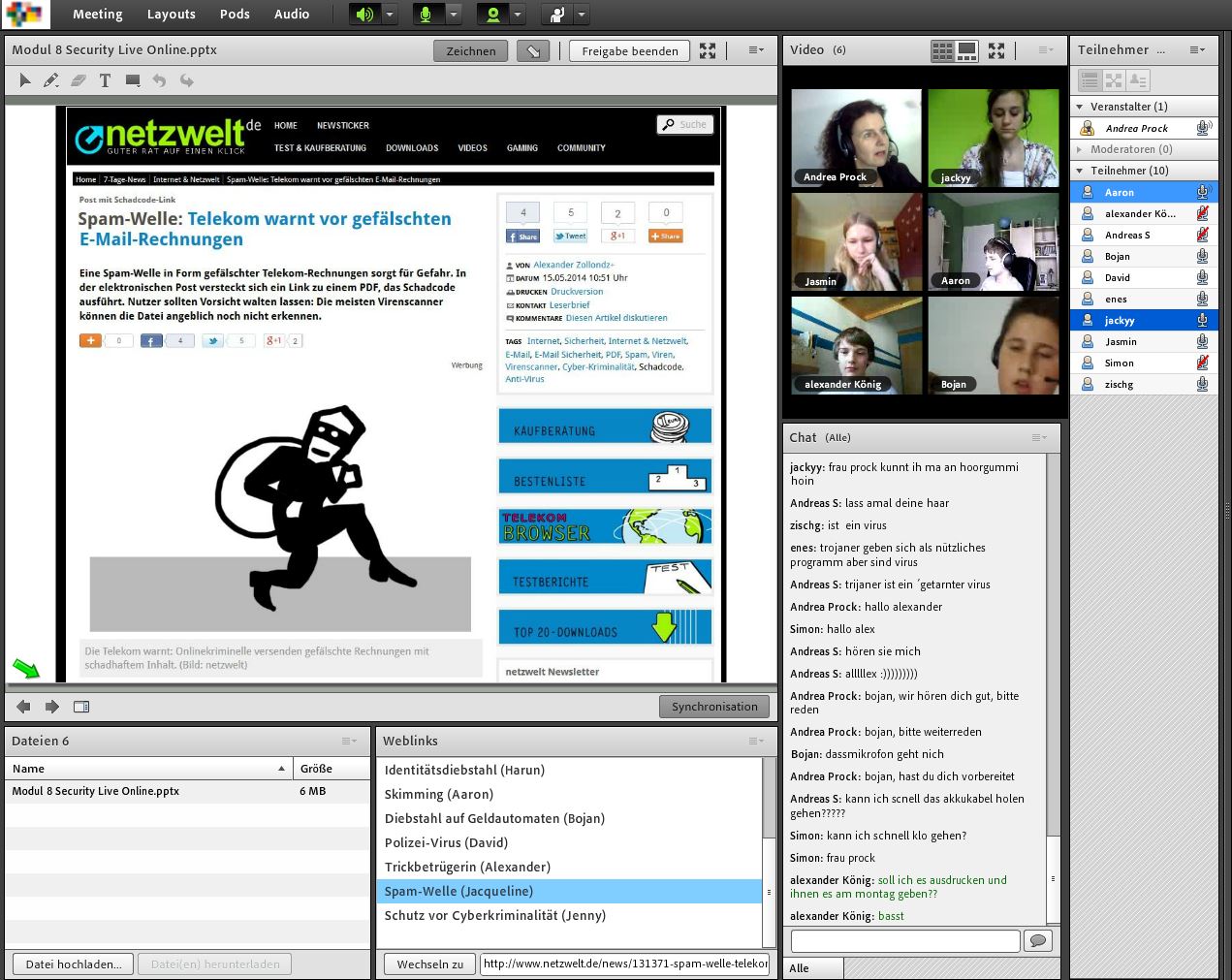Select Bojan's video thumbnail

994,345
